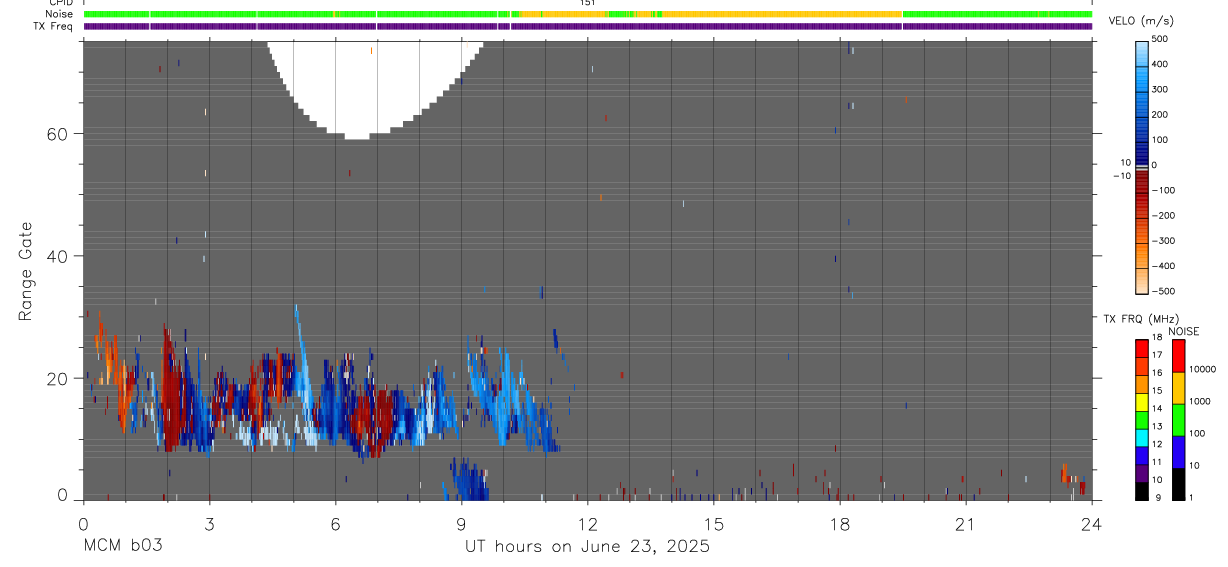
Task: Click the x-axis tick label '3'
Action: tap(208, 524)
